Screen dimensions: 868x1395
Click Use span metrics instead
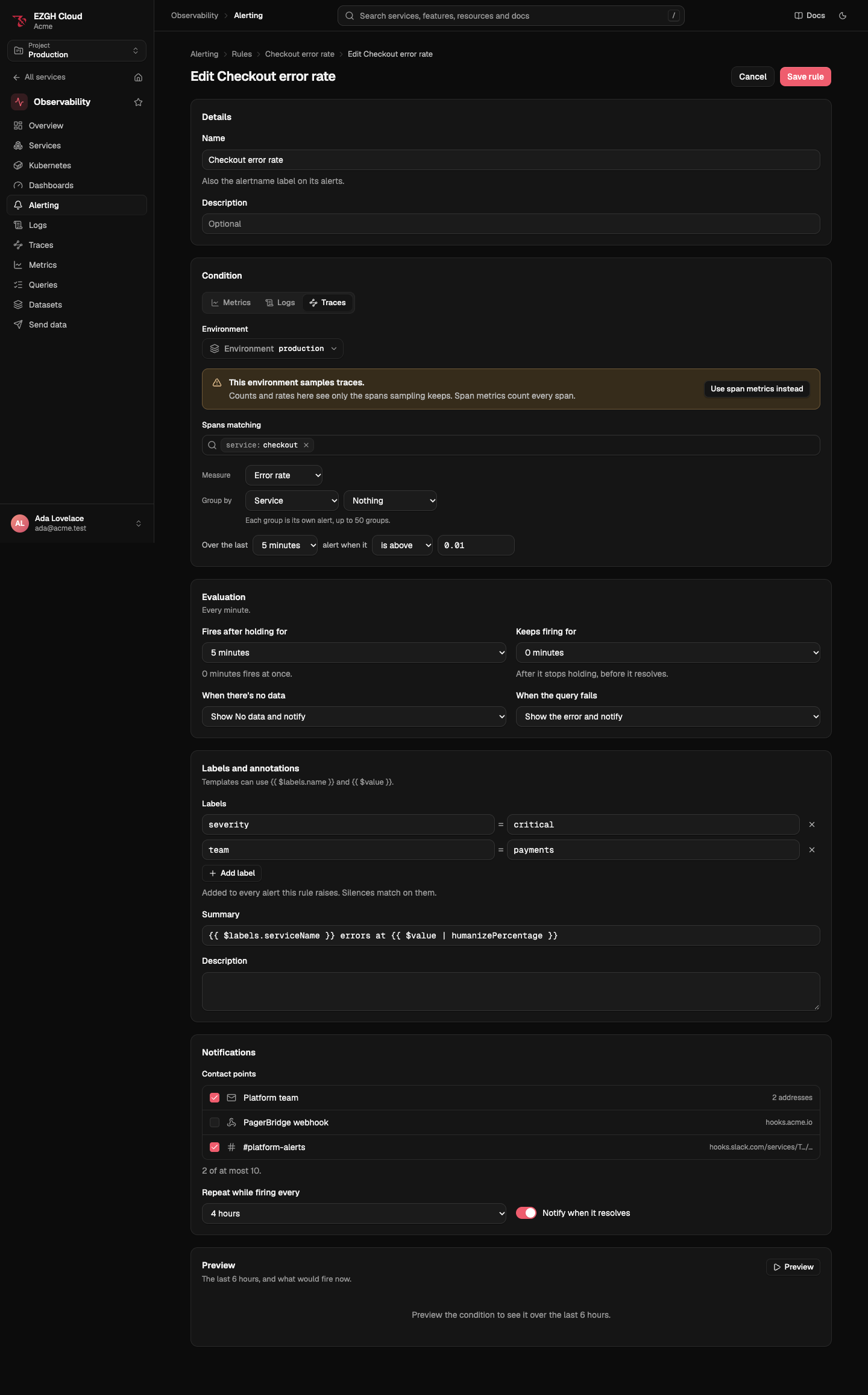pyautogui.click(x=757, y=389)
